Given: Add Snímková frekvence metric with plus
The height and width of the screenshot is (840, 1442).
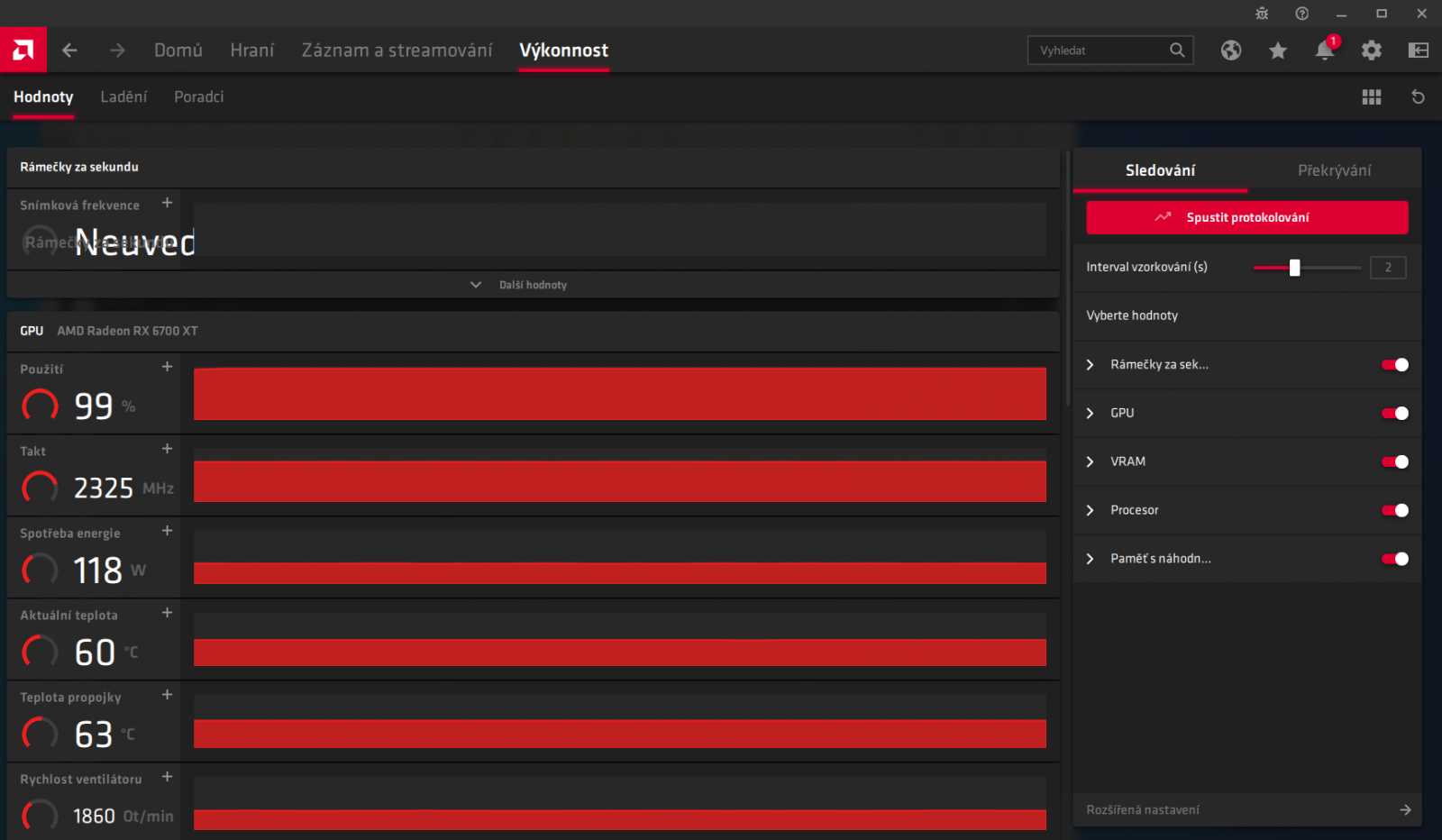Looking at the screenshot, I should point(167,203).
